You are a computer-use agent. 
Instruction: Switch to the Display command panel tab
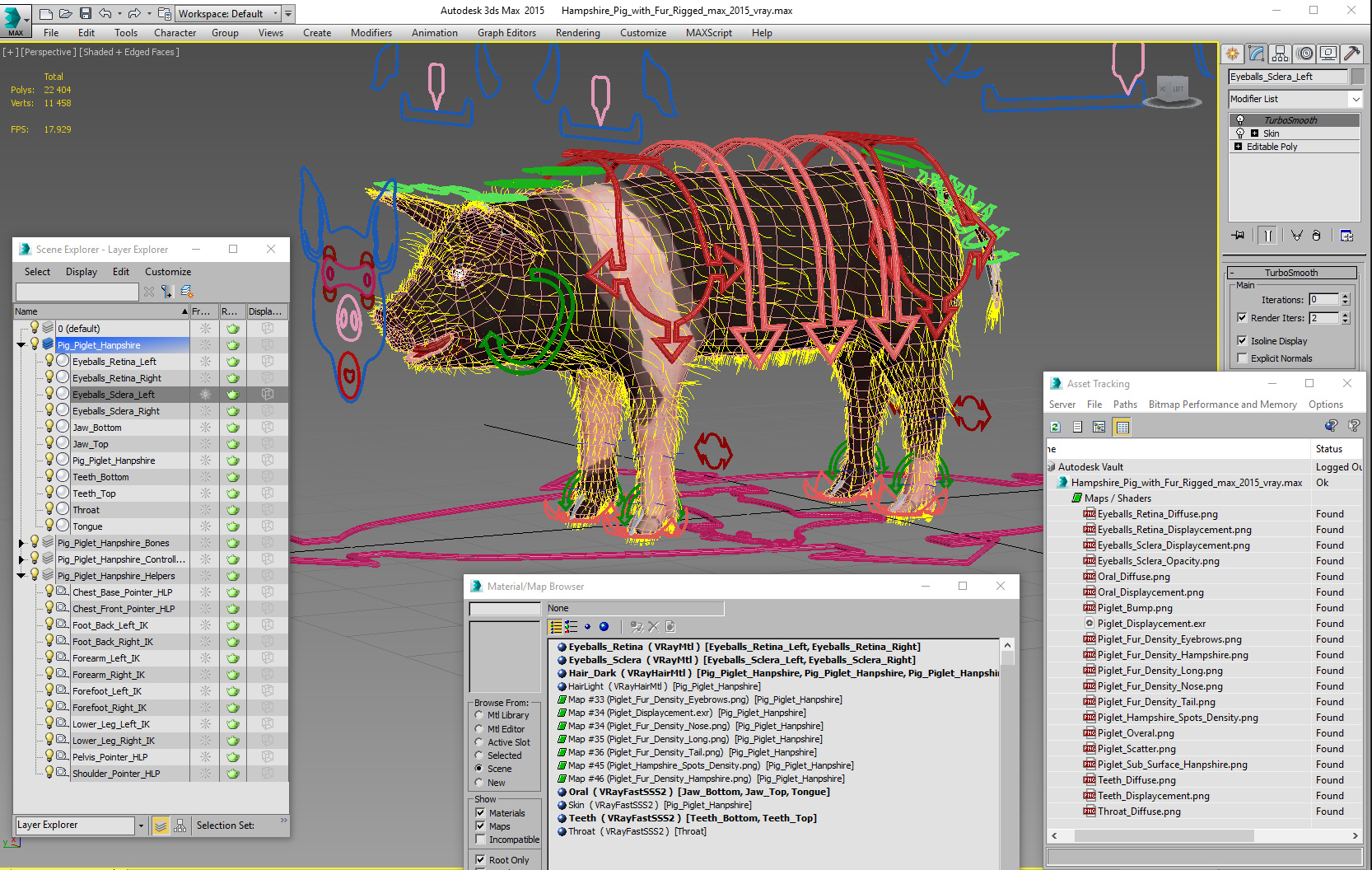click(x=1328, y=54)
